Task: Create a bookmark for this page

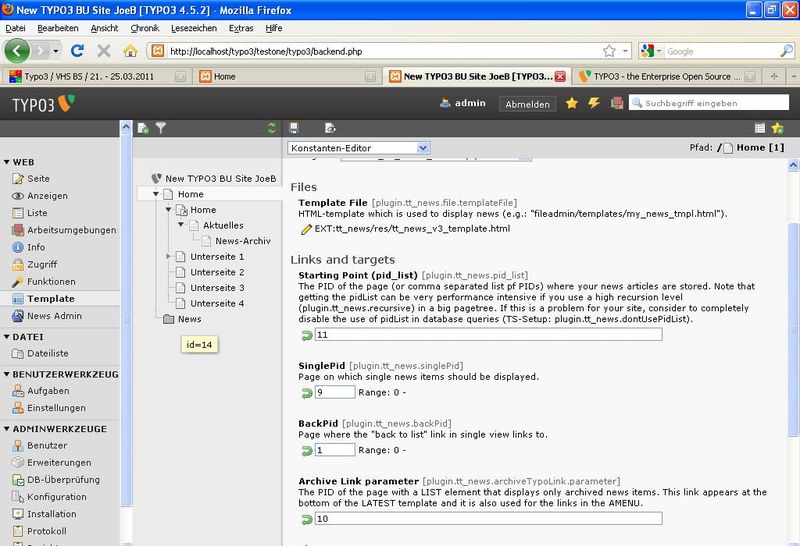Action: (777, 128)
